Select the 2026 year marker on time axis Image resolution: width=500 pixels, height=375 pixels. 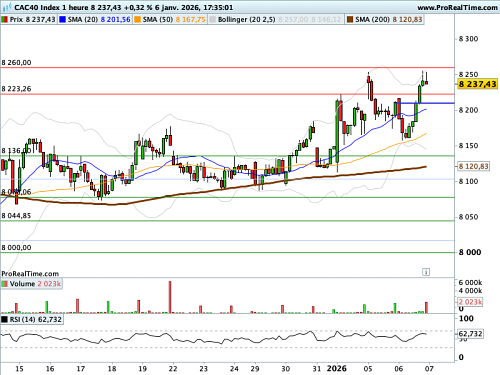click(x=337, y=368)
